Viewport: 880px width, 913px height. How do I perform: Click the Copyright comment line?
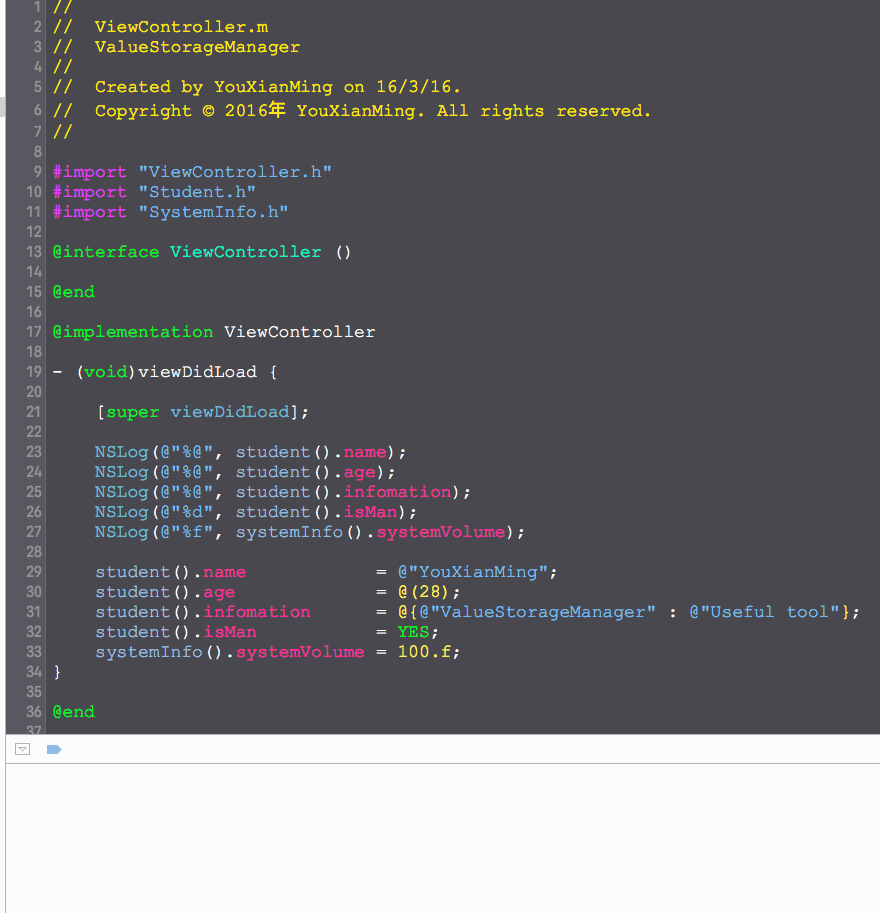352,110
